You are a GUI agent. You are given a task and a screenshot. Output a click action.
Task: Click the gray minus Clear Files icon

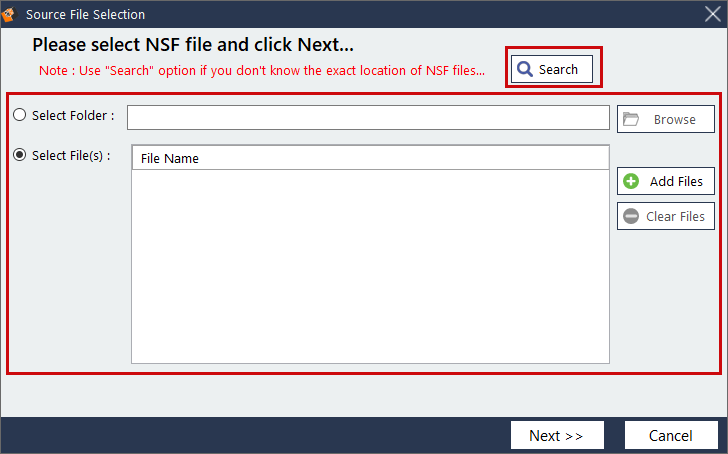click(631, 216)
